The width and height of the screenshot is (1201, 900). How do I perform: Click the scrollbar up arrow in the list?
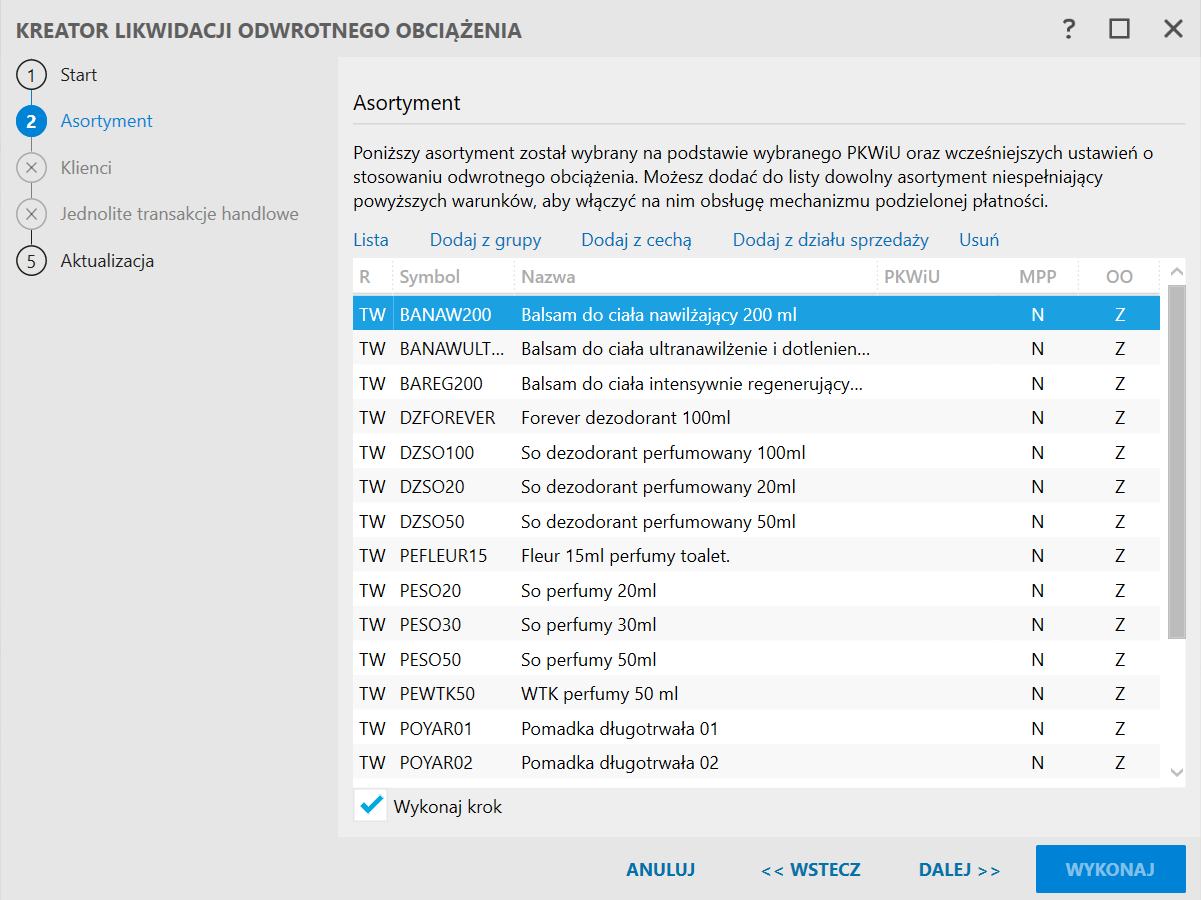point(1176,272)
